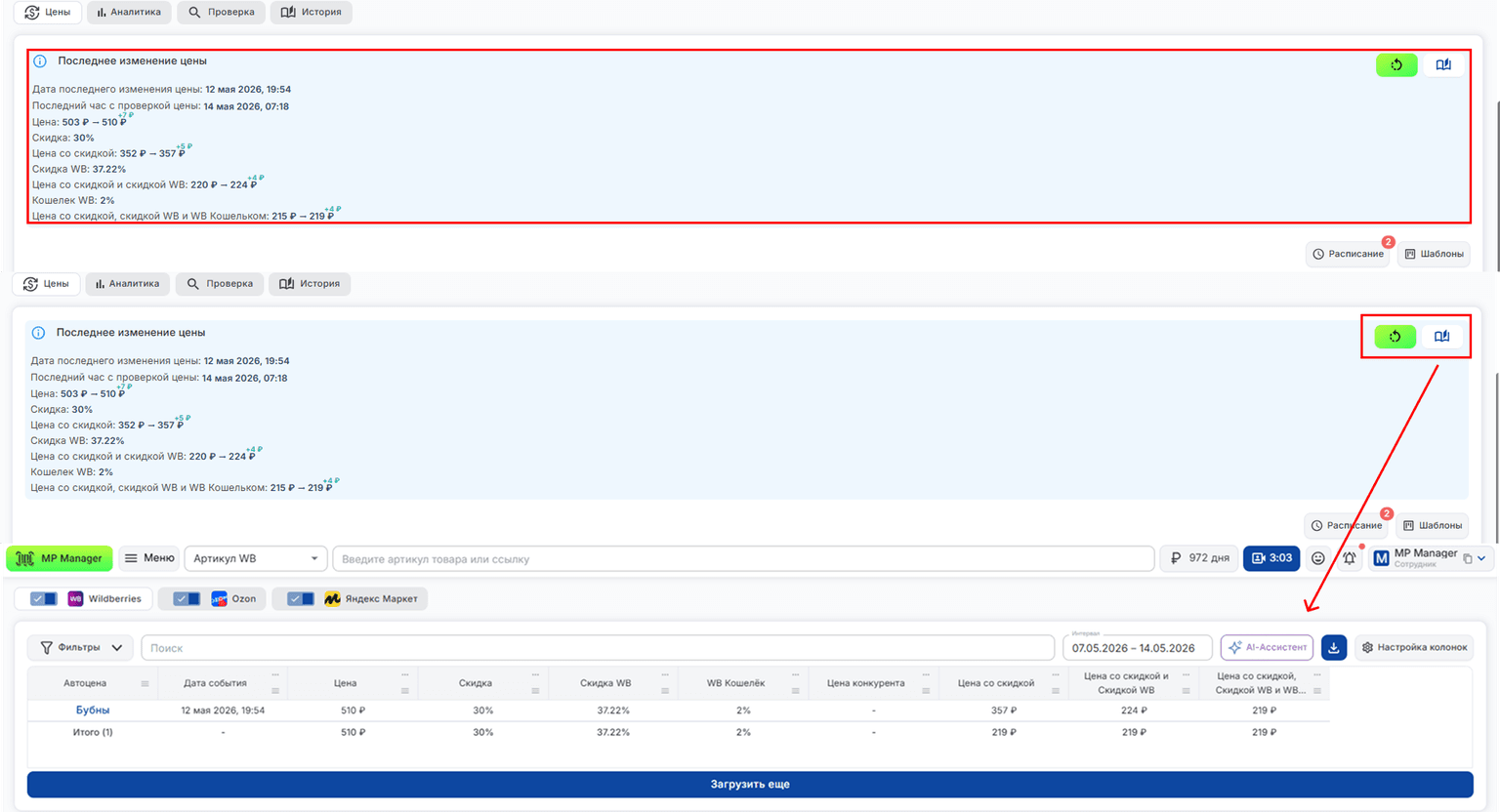This screenshot has width=1500, height=812.
Task: Open the Автоцена column header menu icon
Action: click(x=145, y=683)
